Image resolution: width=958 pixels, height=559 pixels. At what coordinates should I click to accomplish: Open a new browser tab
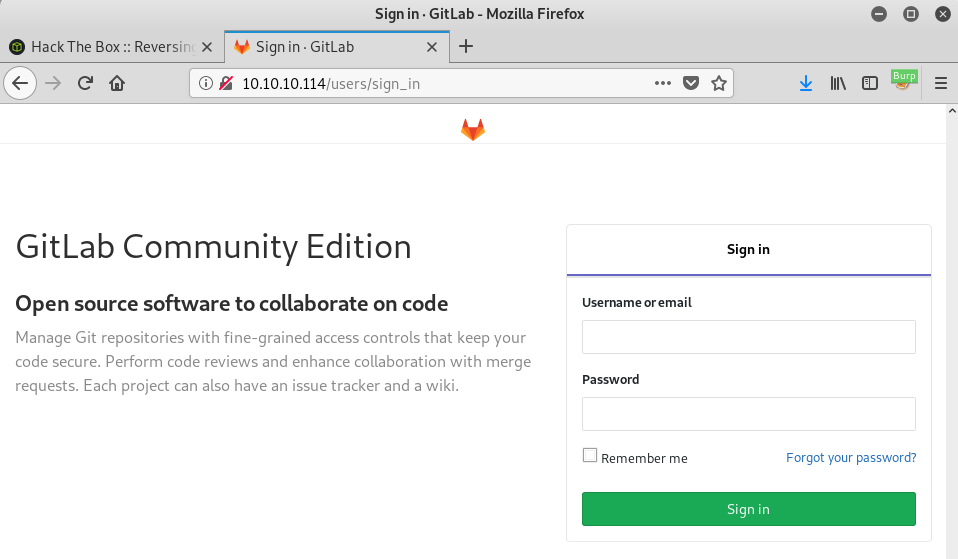465,46
